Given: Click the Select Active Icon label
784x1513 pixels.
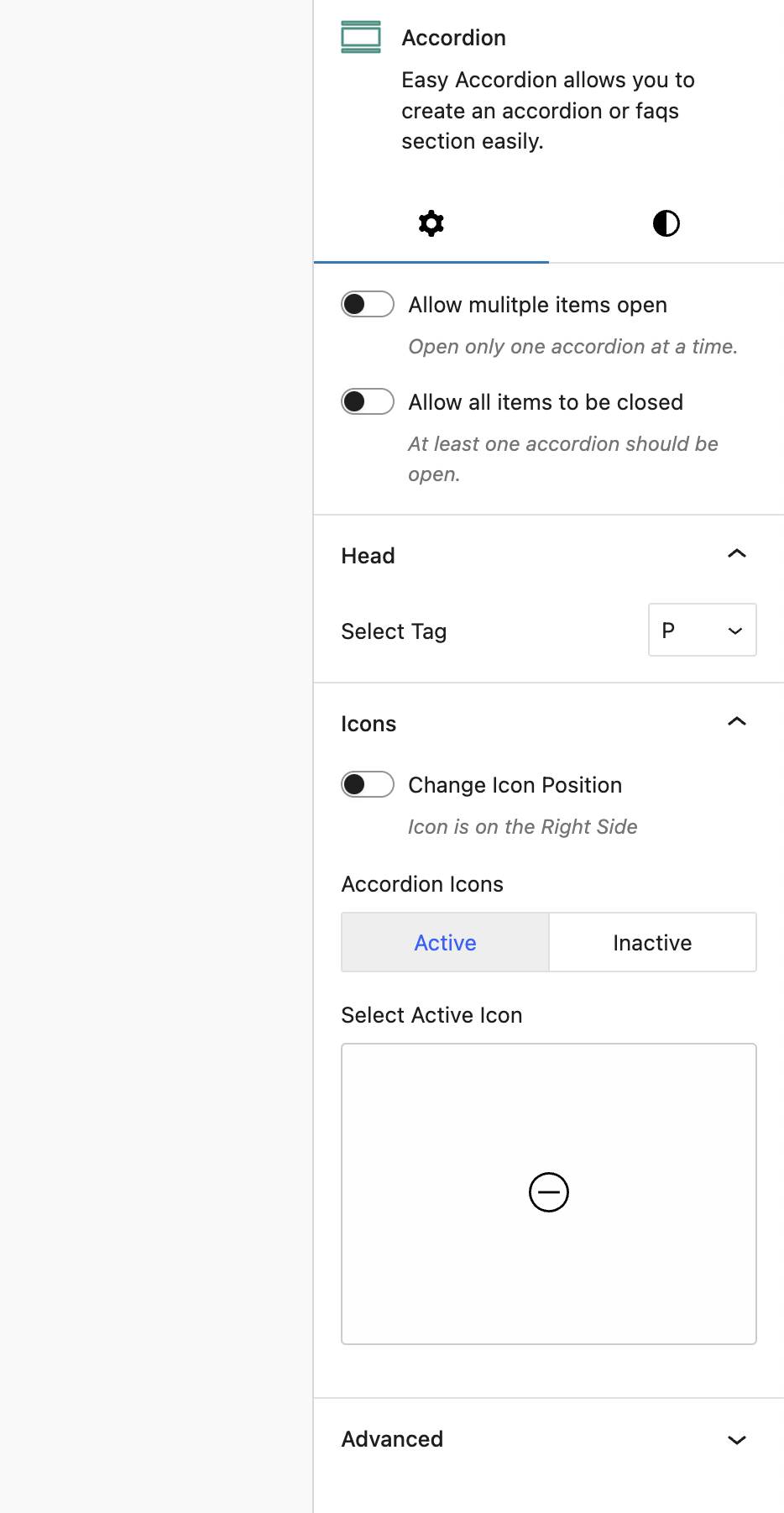Looking at the screenshot, I should 431,1015.
